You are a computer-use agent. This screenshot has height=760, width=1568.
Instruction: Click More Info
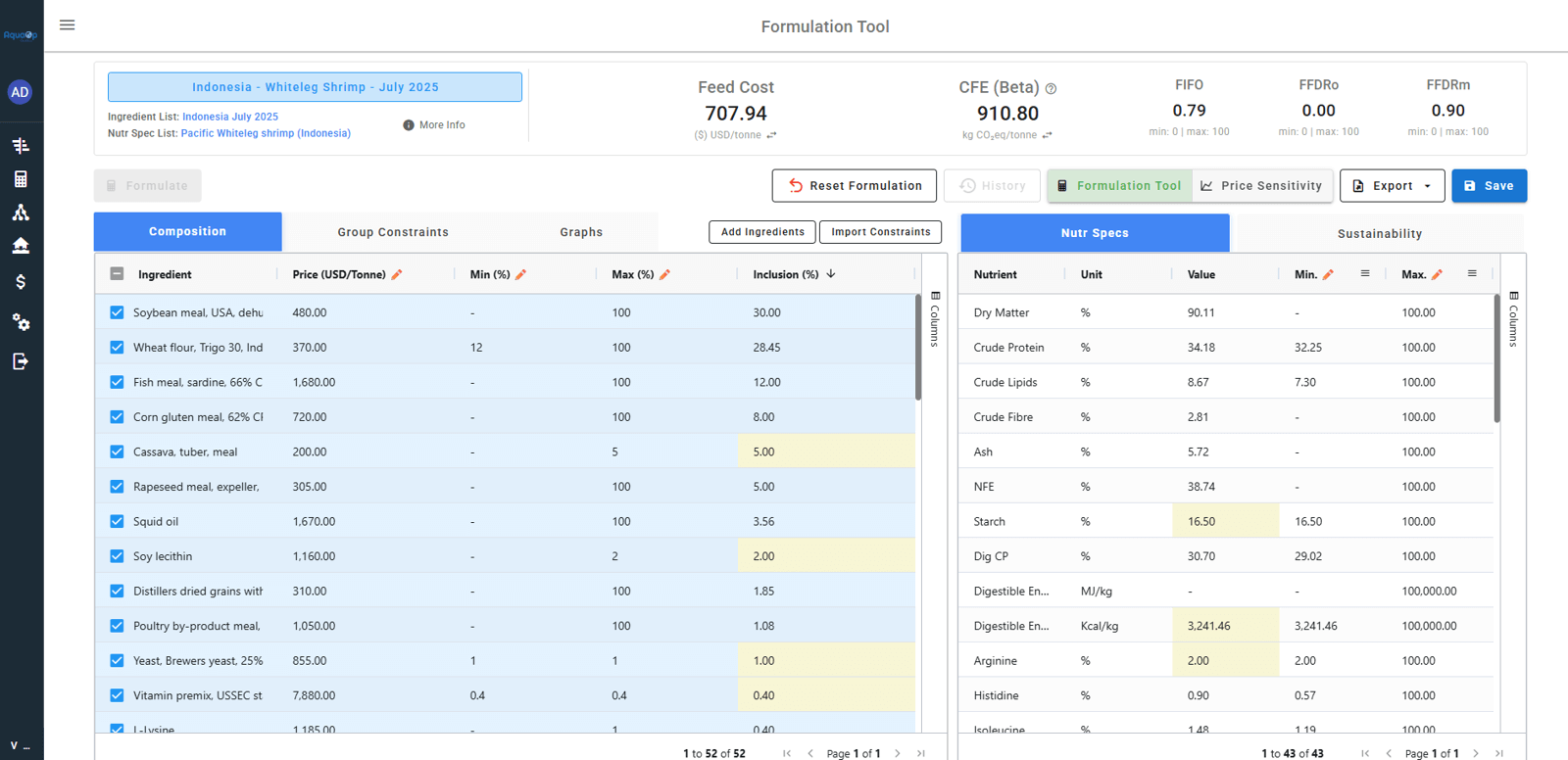pos(434,125)
